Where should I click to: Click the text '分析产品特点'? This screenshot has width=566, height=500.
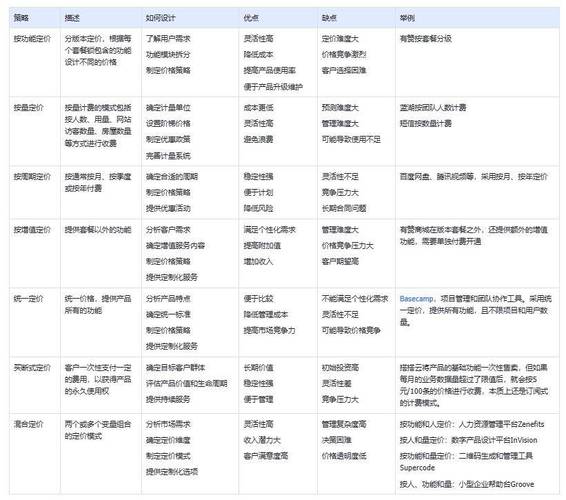168,299
